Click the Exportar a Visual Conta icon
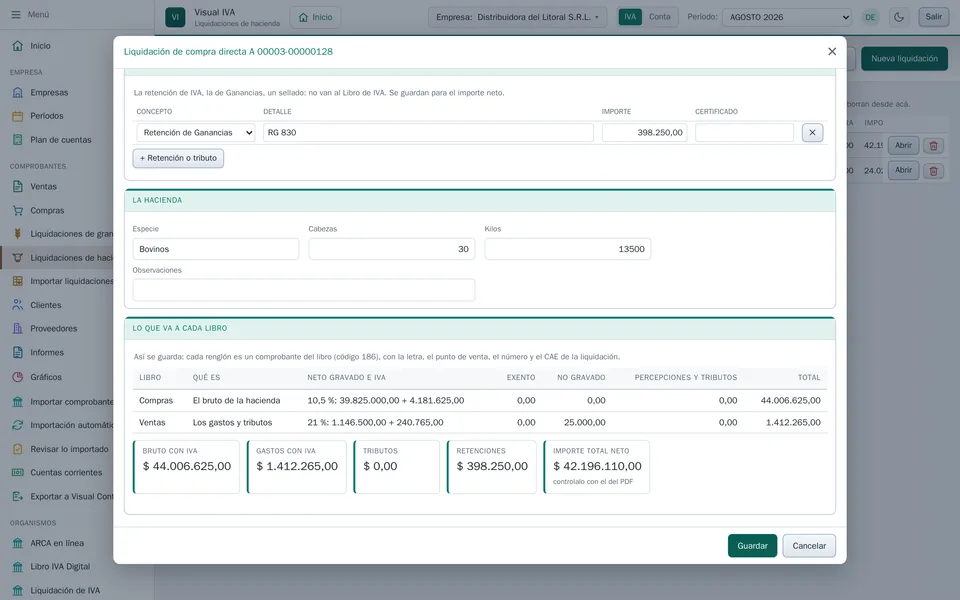The height and width of the screenshot is (600, 960). [18, 497]
